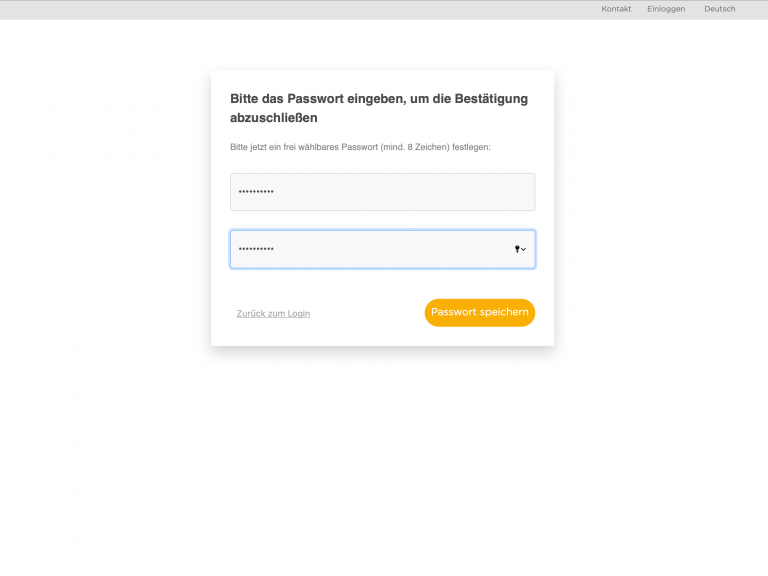Open the Kontakt page
768x576 pixels.
click(x=616, y=9)
